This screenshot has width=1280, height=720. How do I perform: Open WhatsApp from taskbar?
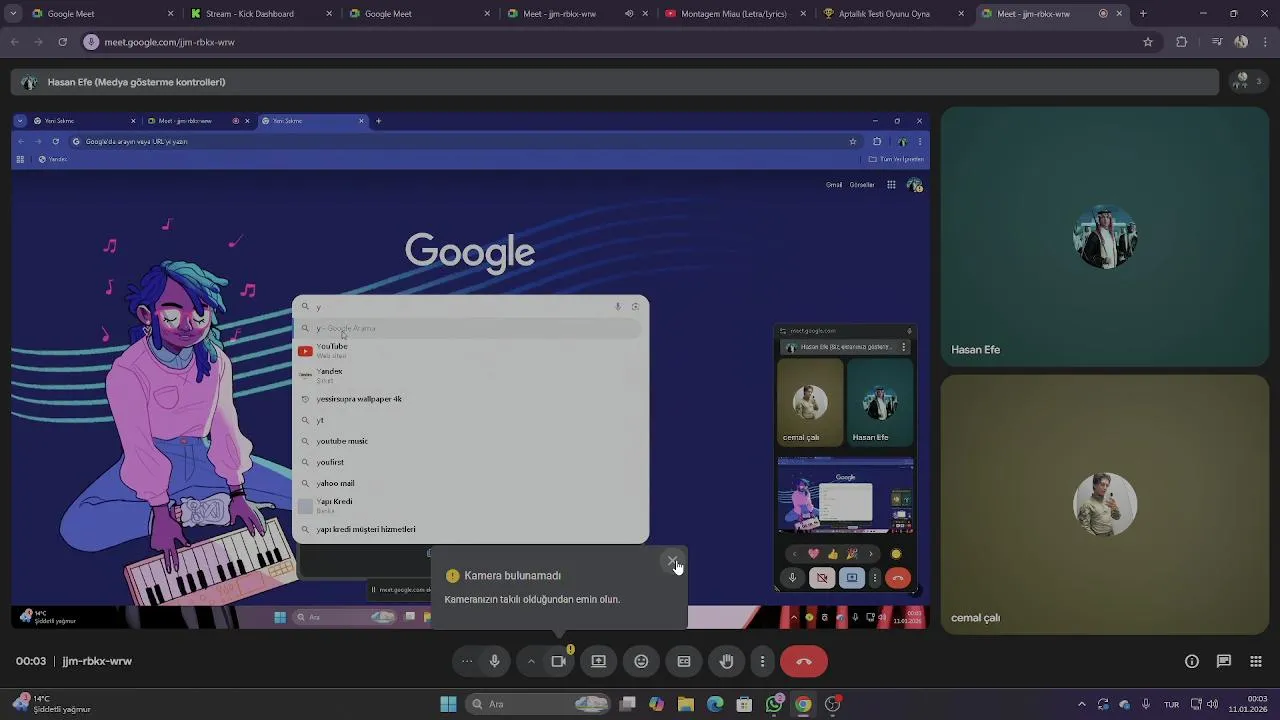[774, 704]
